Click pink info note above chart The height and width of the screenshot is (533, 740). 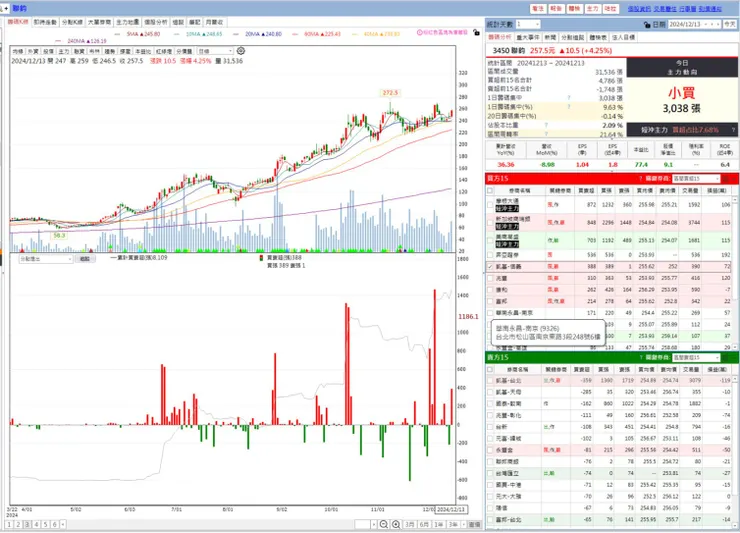point(442,33)
